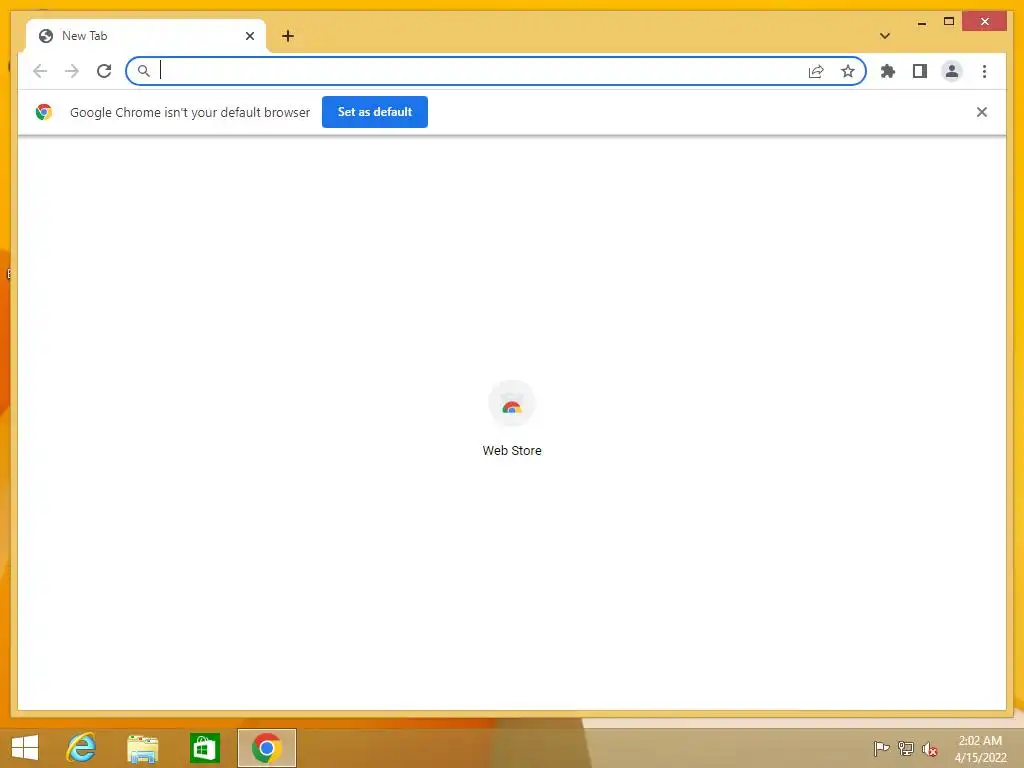Image resolution: width=1024 pixels, height=768 pixels.
Task: Expand the tab search chevron
Action: point(885,36)
